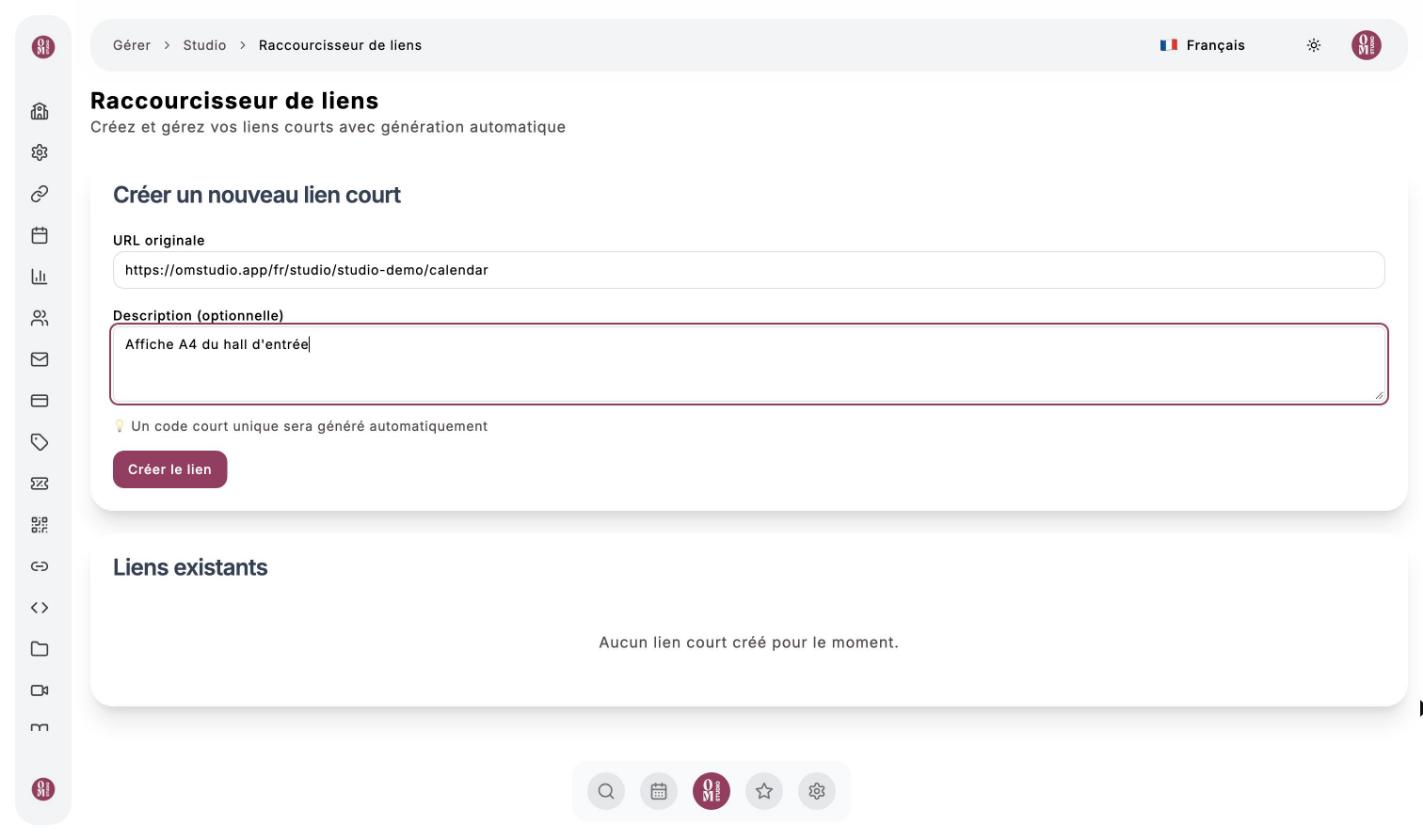Click the Raccourcisseur de liens breadcrumb text
Viewport: 1423px width, 840px height.
[x=340, y=45]
